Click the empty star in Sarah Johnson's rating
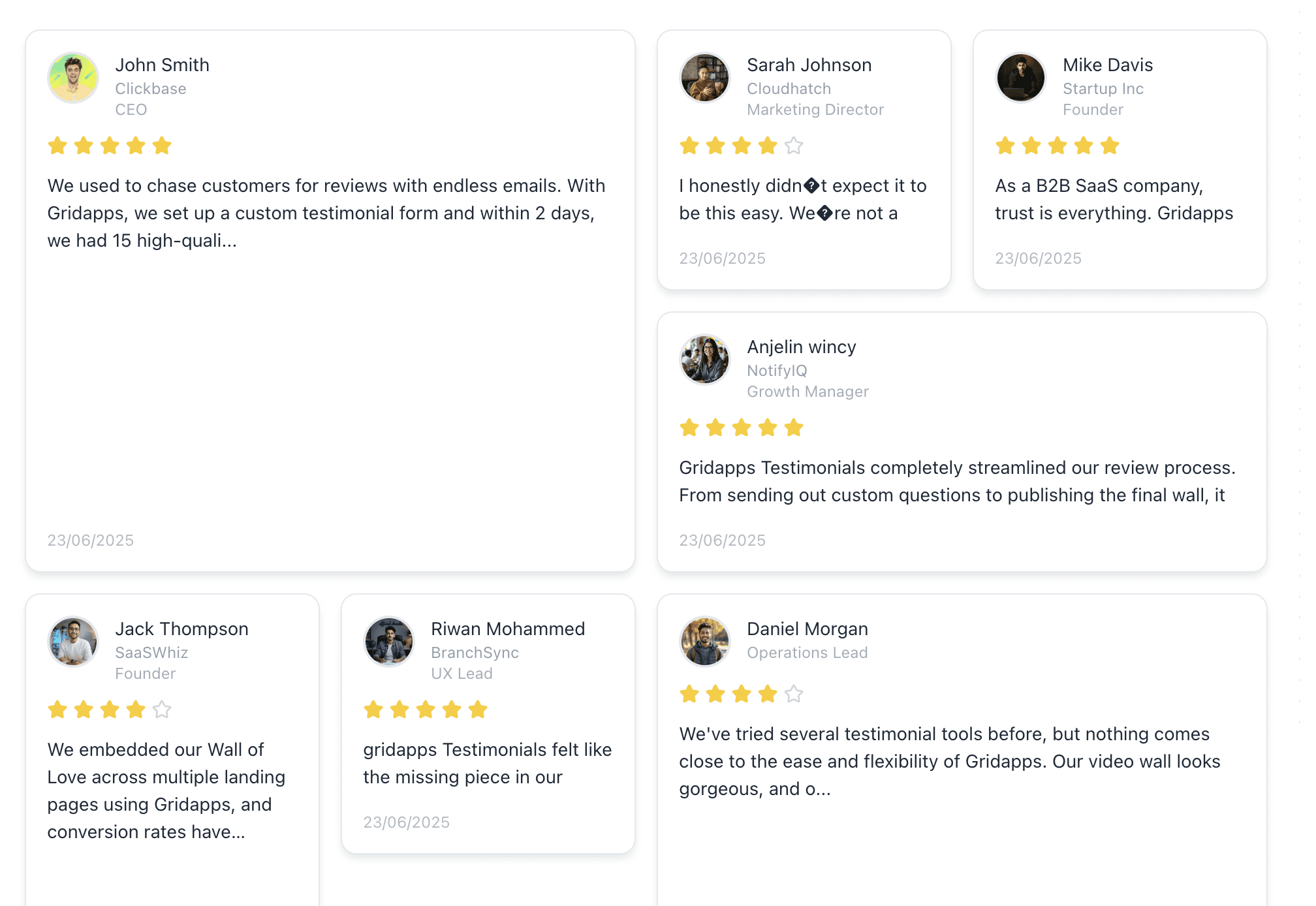The height and width of the screenshot is (906, 1316). coord(792,146)
